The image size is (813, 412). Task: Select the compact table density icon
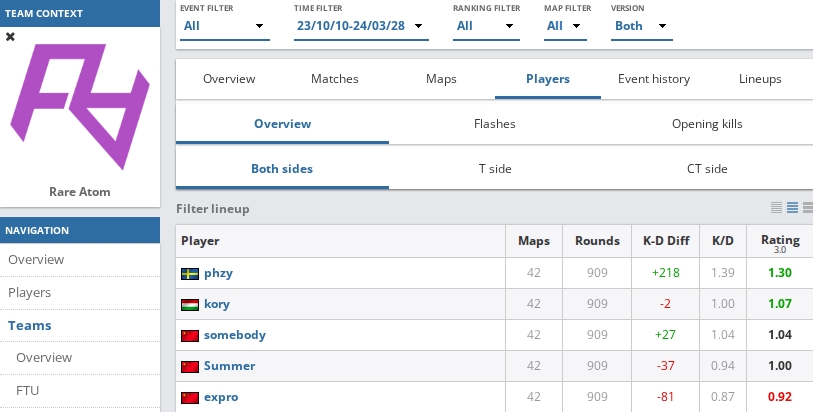[776, 208]
